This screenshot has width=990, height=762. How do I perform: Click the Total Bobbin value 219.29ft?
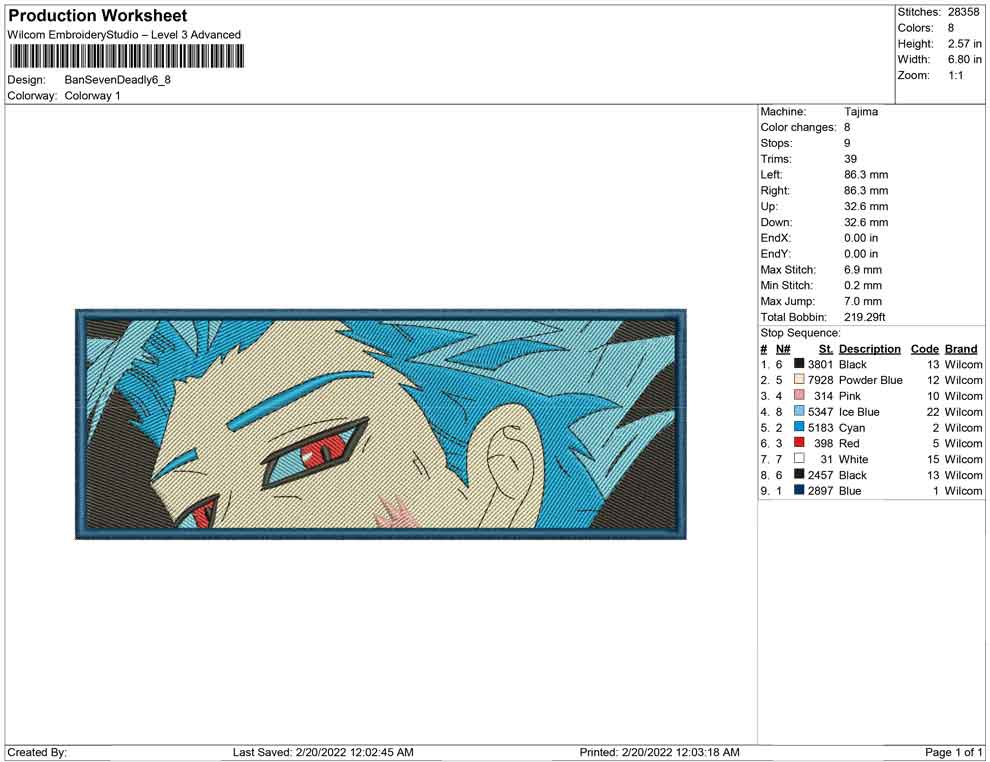864,317
